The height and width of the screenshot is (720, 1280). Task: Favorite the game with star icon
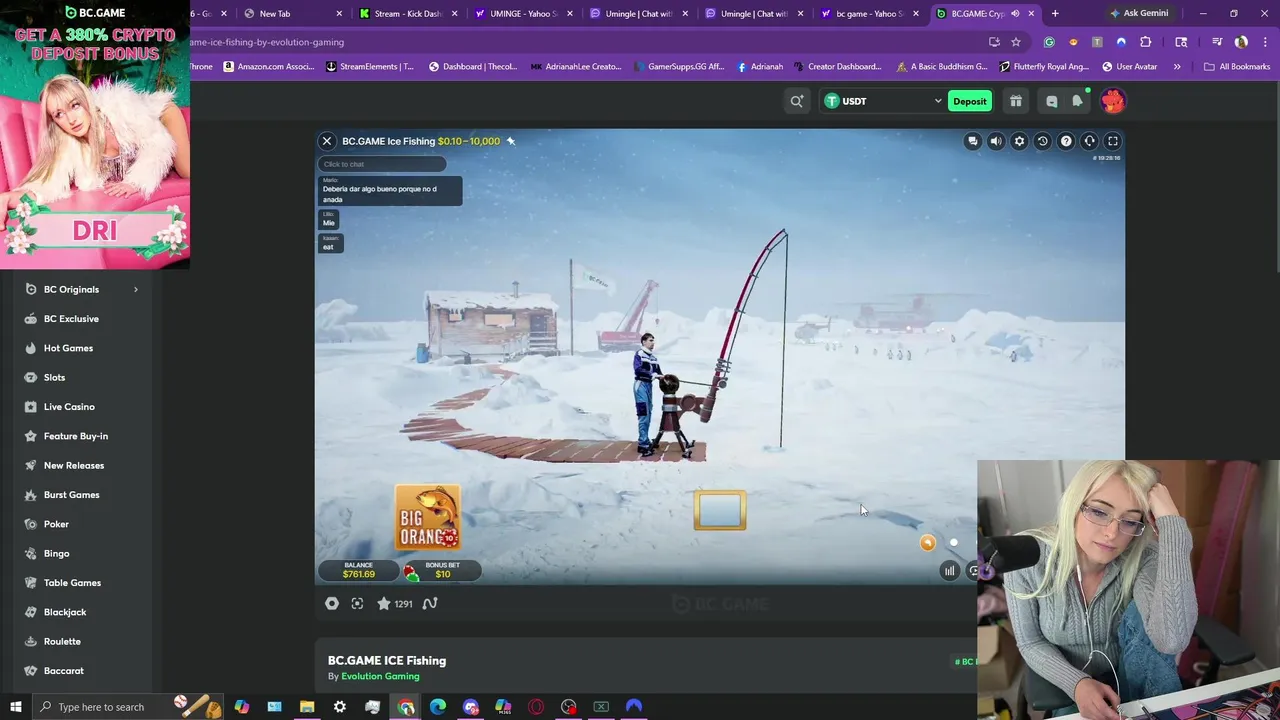click(384, 604)
